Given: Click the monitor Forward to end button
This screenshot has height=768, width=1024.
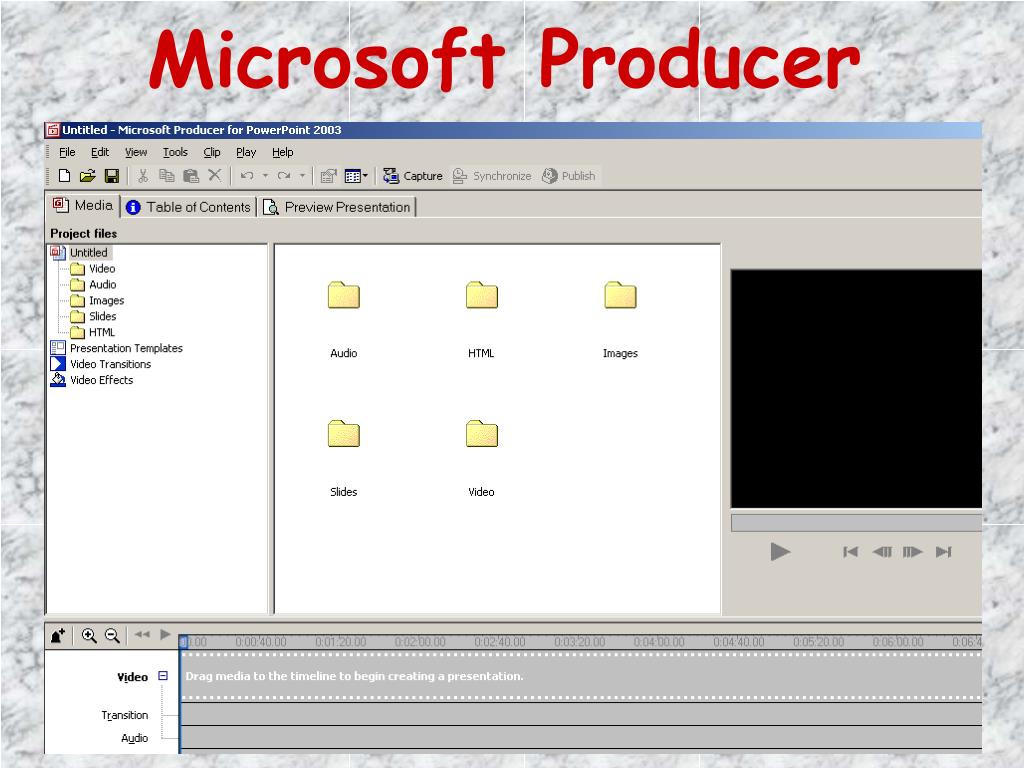Looking at the screenshot, I should point(944,552).
